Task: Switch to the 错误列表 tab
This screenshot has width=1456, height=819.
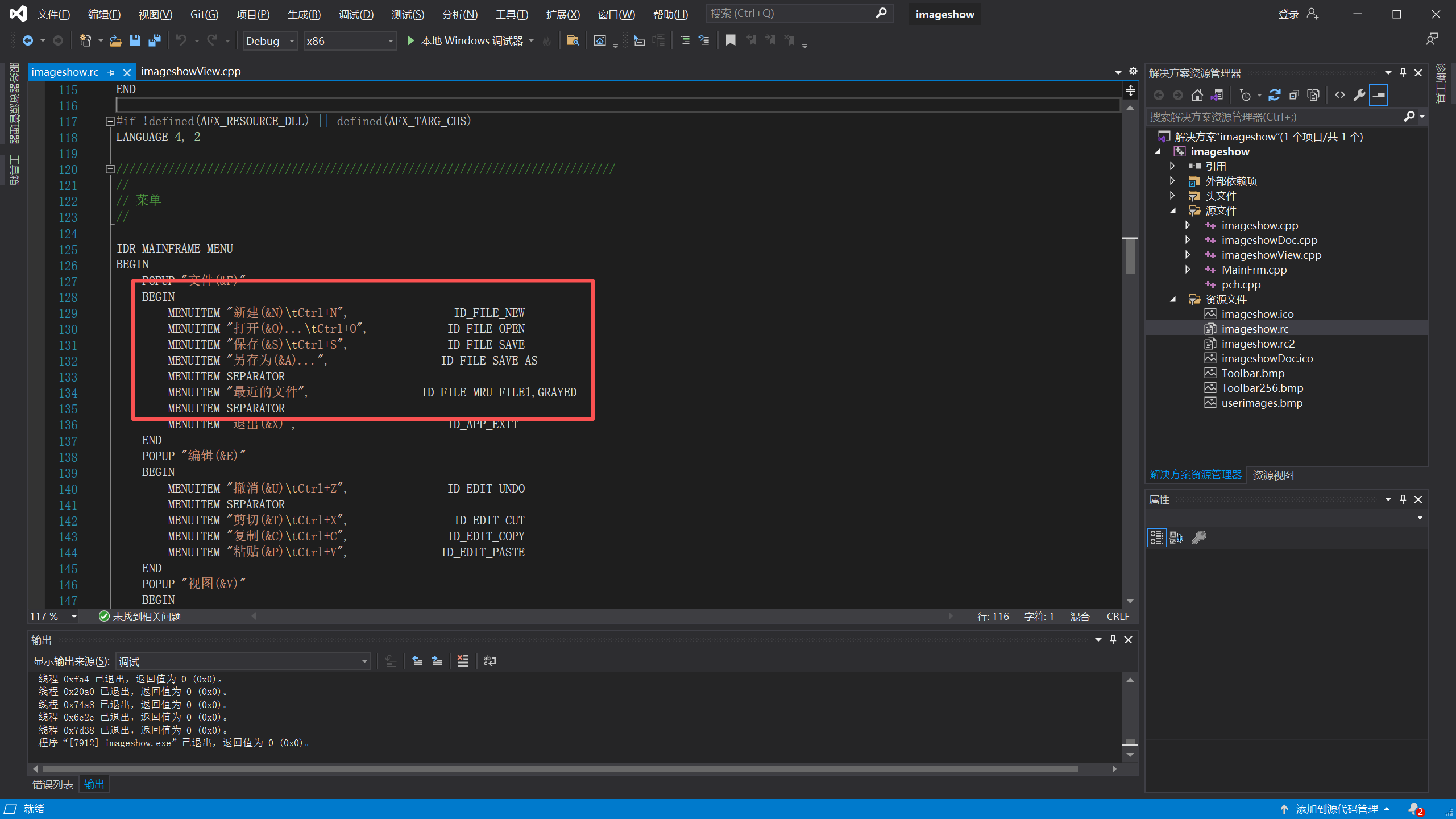Action: [x=52, y=784]
